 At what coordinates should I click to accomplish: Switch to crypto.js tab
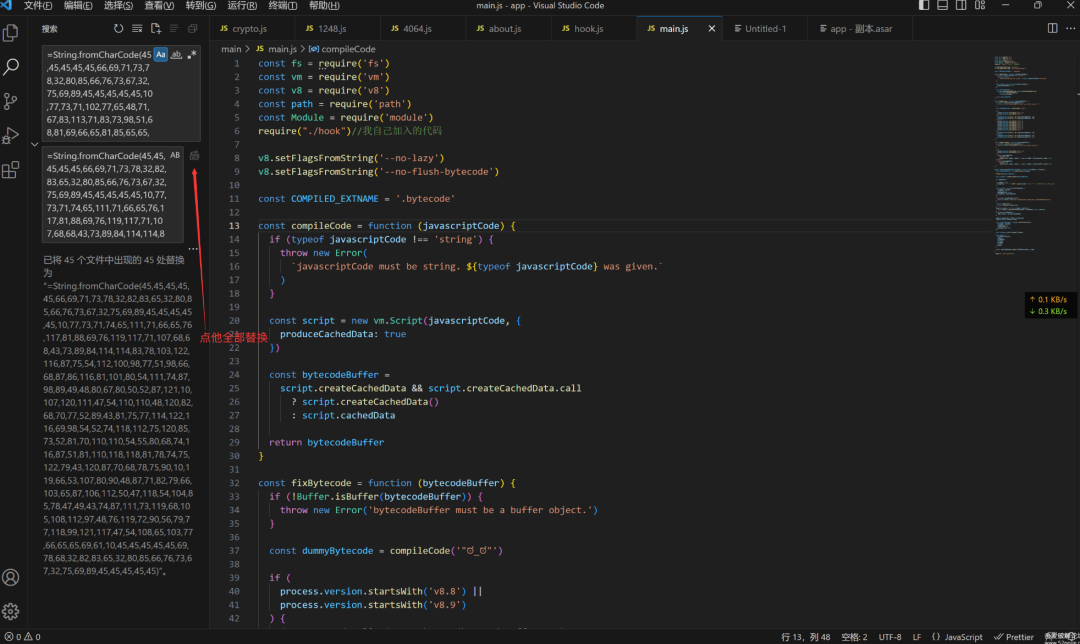point(249,29)
